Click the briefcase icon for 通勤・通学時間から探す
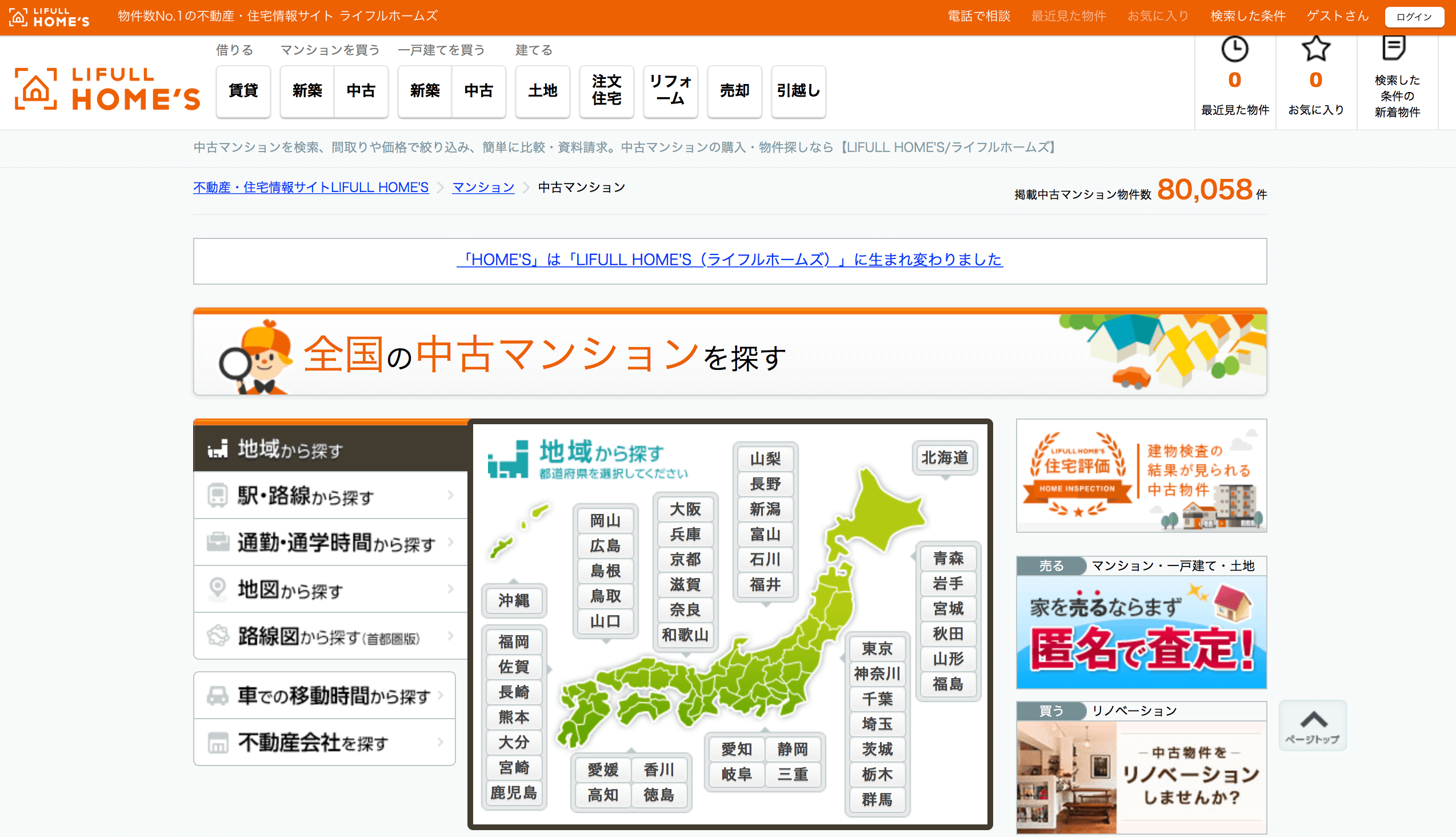This screenshot has height=837, width=1456. point(218,542)
